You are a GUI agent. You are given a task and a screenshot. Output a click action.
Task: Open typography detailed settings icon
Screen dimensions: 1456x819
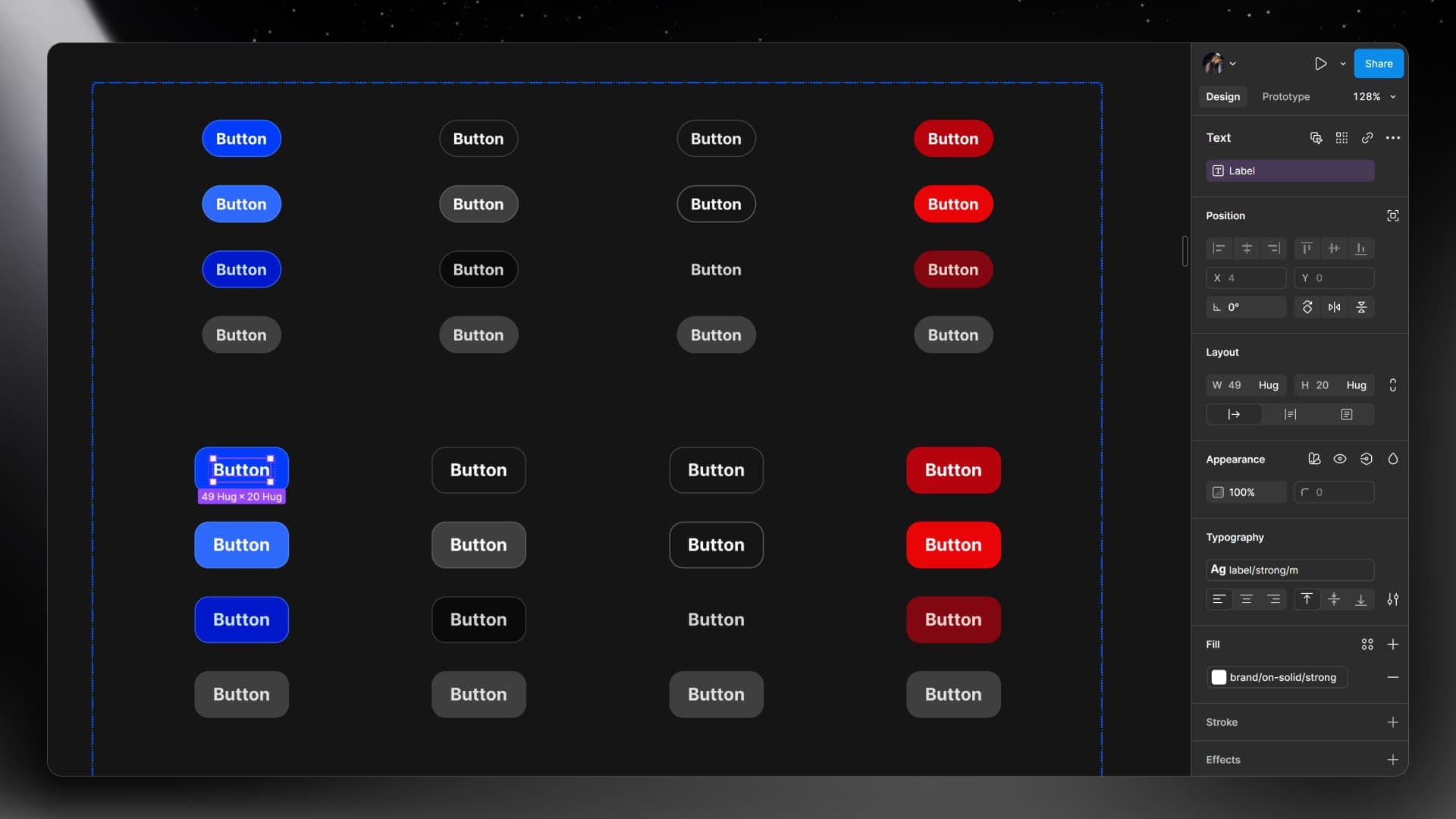(1393, 599)
